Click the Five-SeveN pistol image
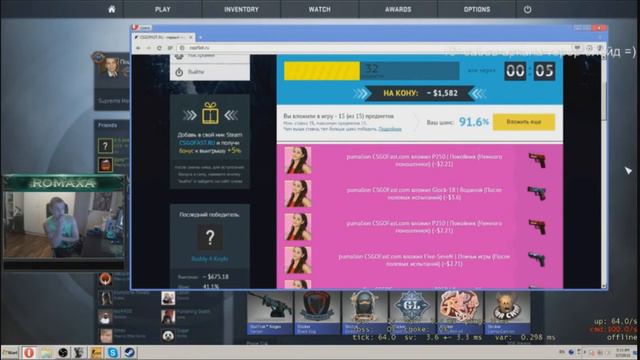The width and height of the screenshot is (640, 360). 537,259
